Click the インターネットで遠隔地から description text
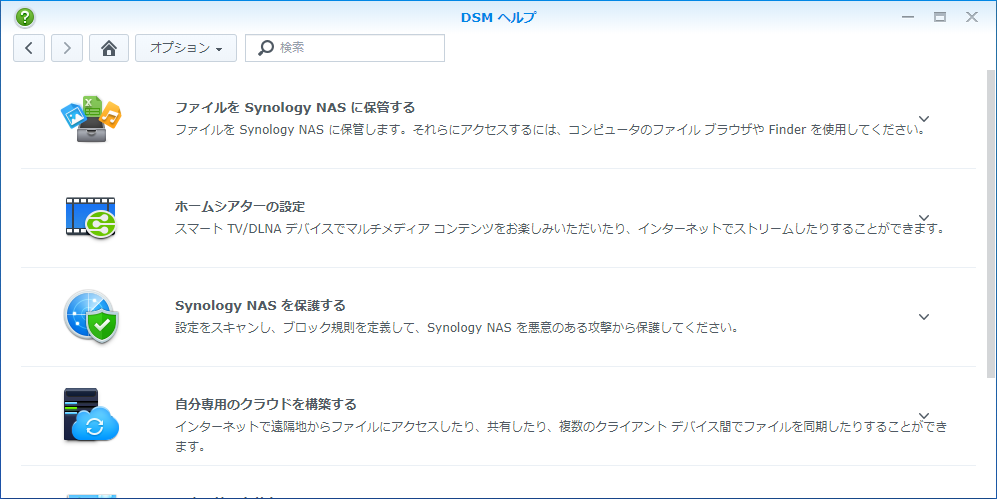Screen dimensions: 997x499 click(561, 436)
